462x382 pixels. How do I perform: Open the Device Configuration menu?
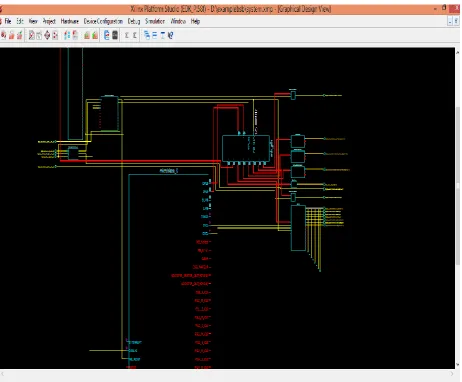point(103,21)
